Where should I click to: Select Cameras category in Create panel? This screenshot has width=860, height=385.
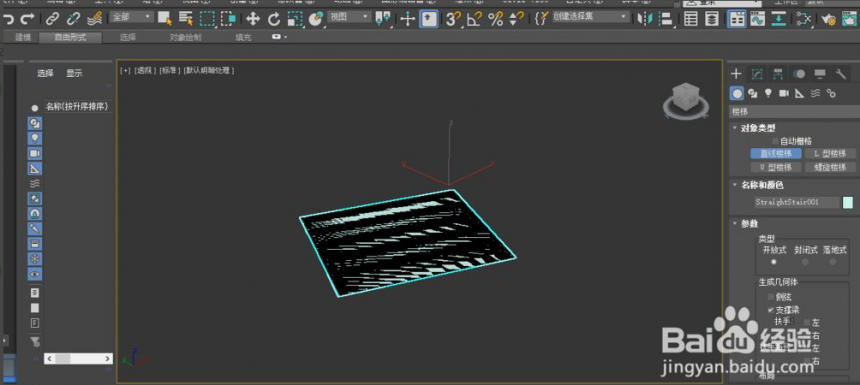(784, 94)
